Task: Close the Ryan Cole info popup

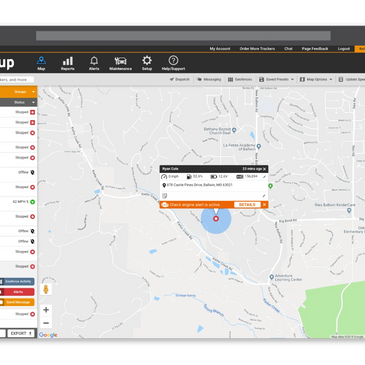Action: [x=265, y=169]
